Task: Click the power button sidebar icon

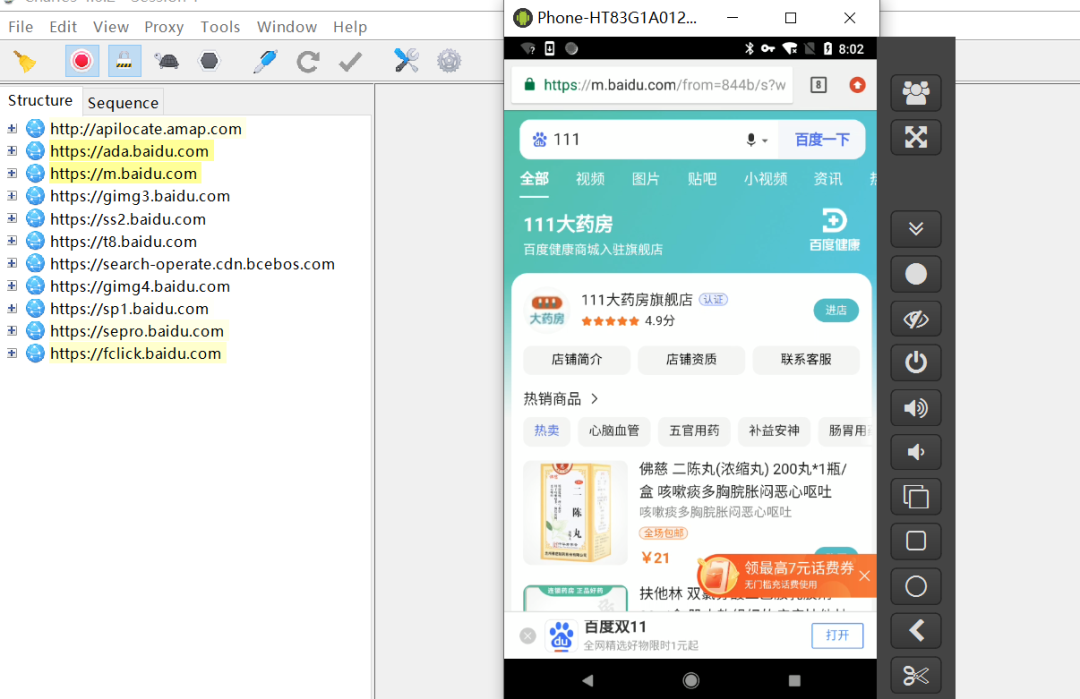Action: [915, 363]
